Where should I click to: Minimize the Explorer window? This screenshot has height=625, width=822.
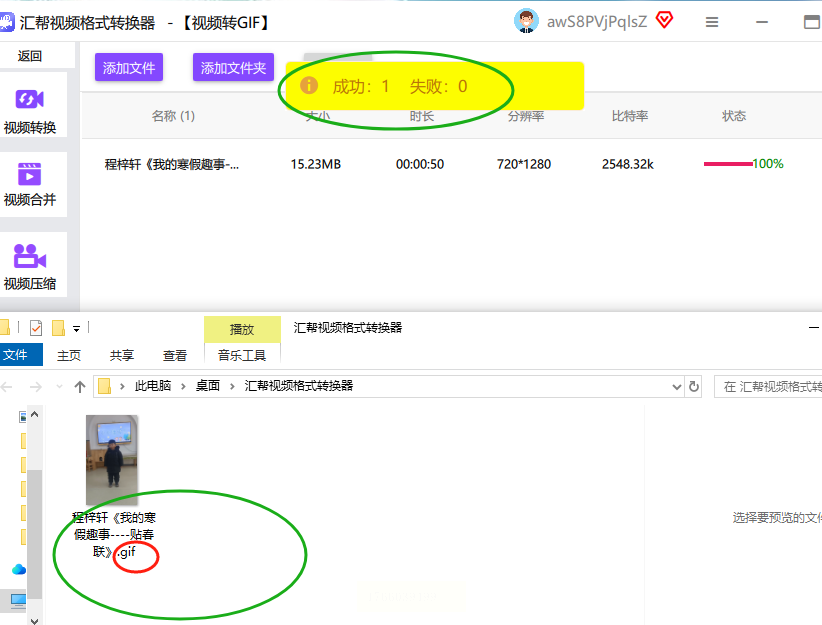814,328
